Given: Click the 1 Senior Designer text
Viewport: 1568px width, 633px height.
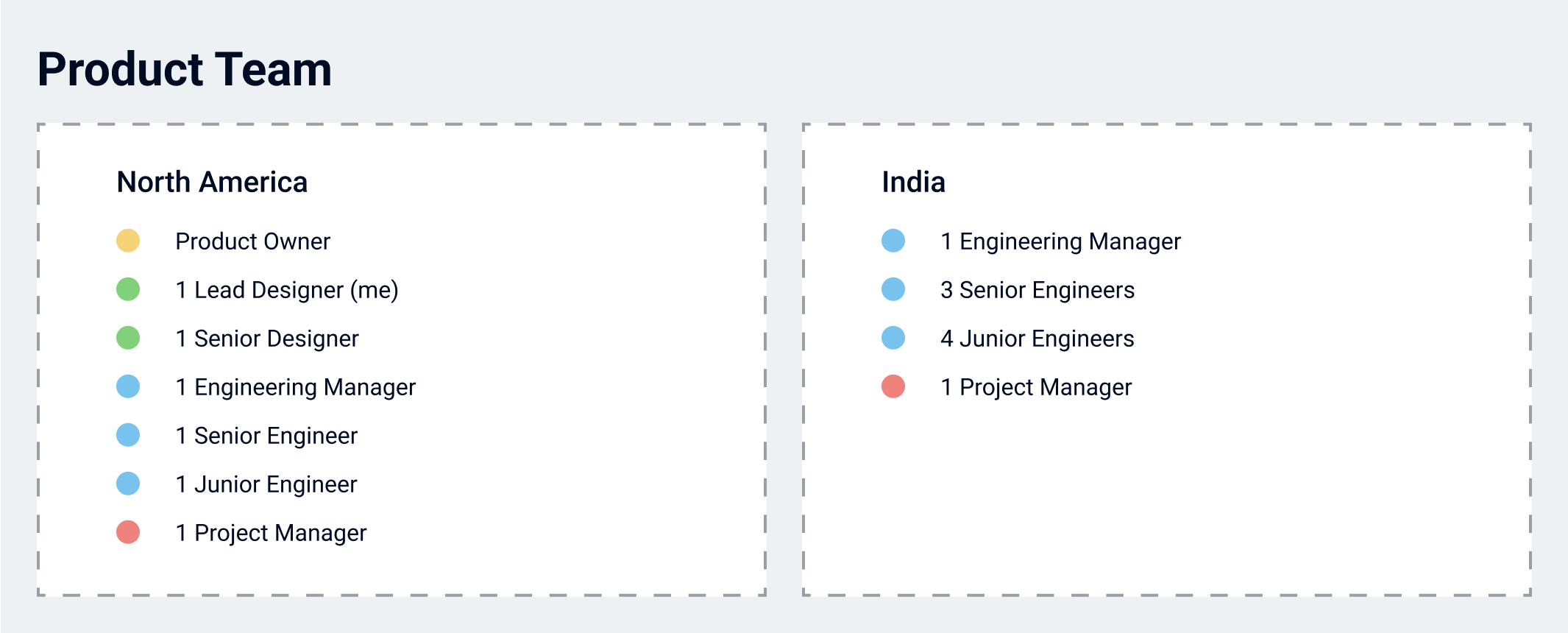Looking at the screenshot, I should (x=267, y=339).
